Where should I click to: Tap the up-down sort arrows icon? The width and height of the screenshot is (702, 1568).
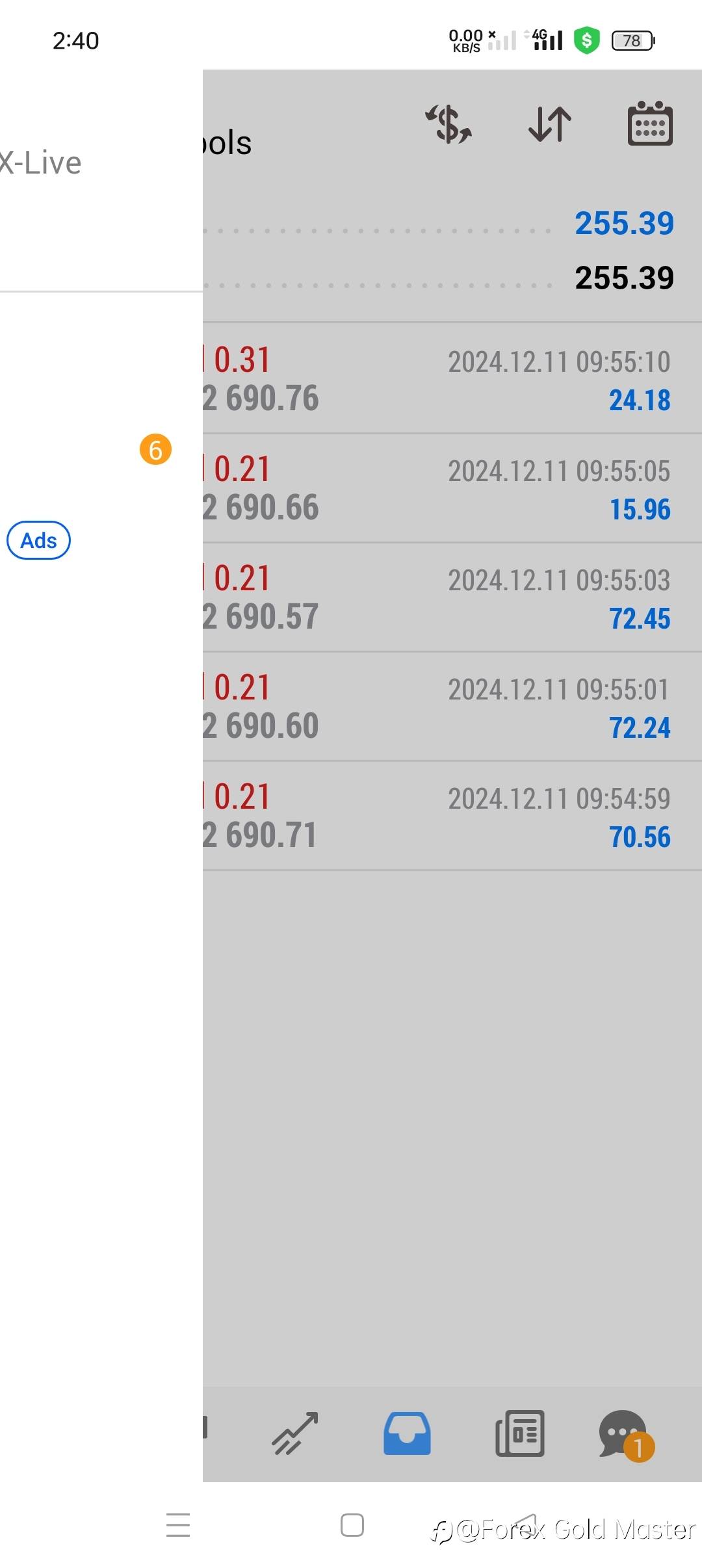[x=550, y=124]
